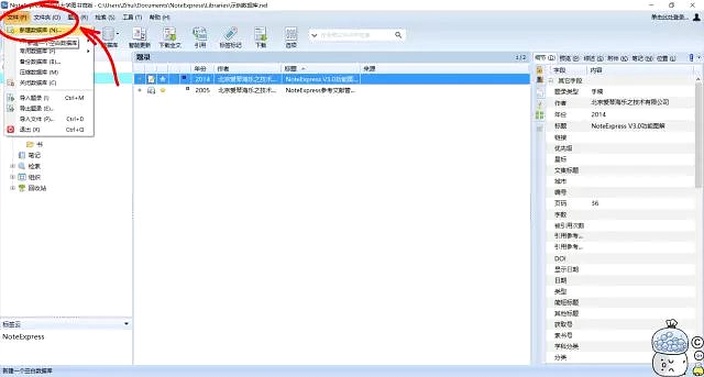Screen dimensions: 704x377
Task: Click the magnifier icon in the toolbar search box
Action: tap(398, 35)
